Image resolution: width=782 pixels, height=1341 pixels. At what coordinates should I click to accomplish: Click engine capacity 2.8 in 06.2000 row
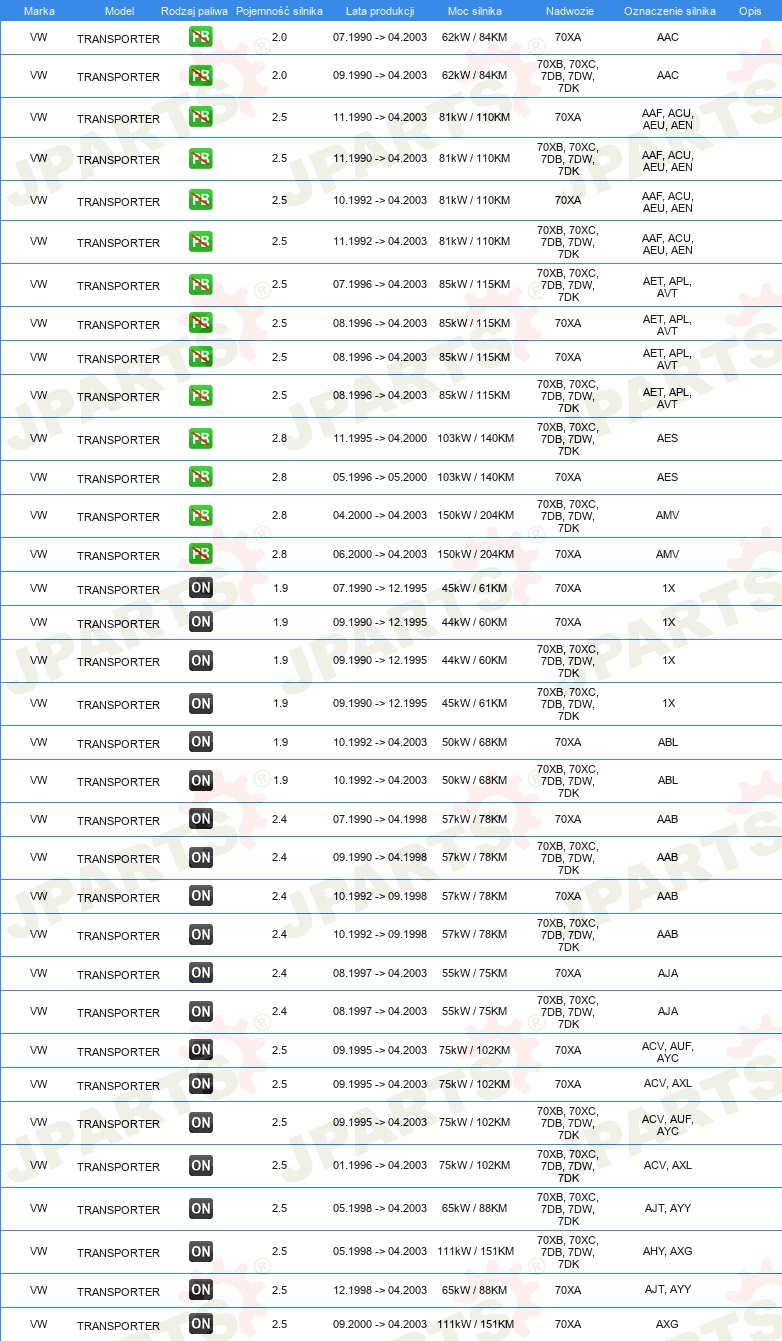279,554
